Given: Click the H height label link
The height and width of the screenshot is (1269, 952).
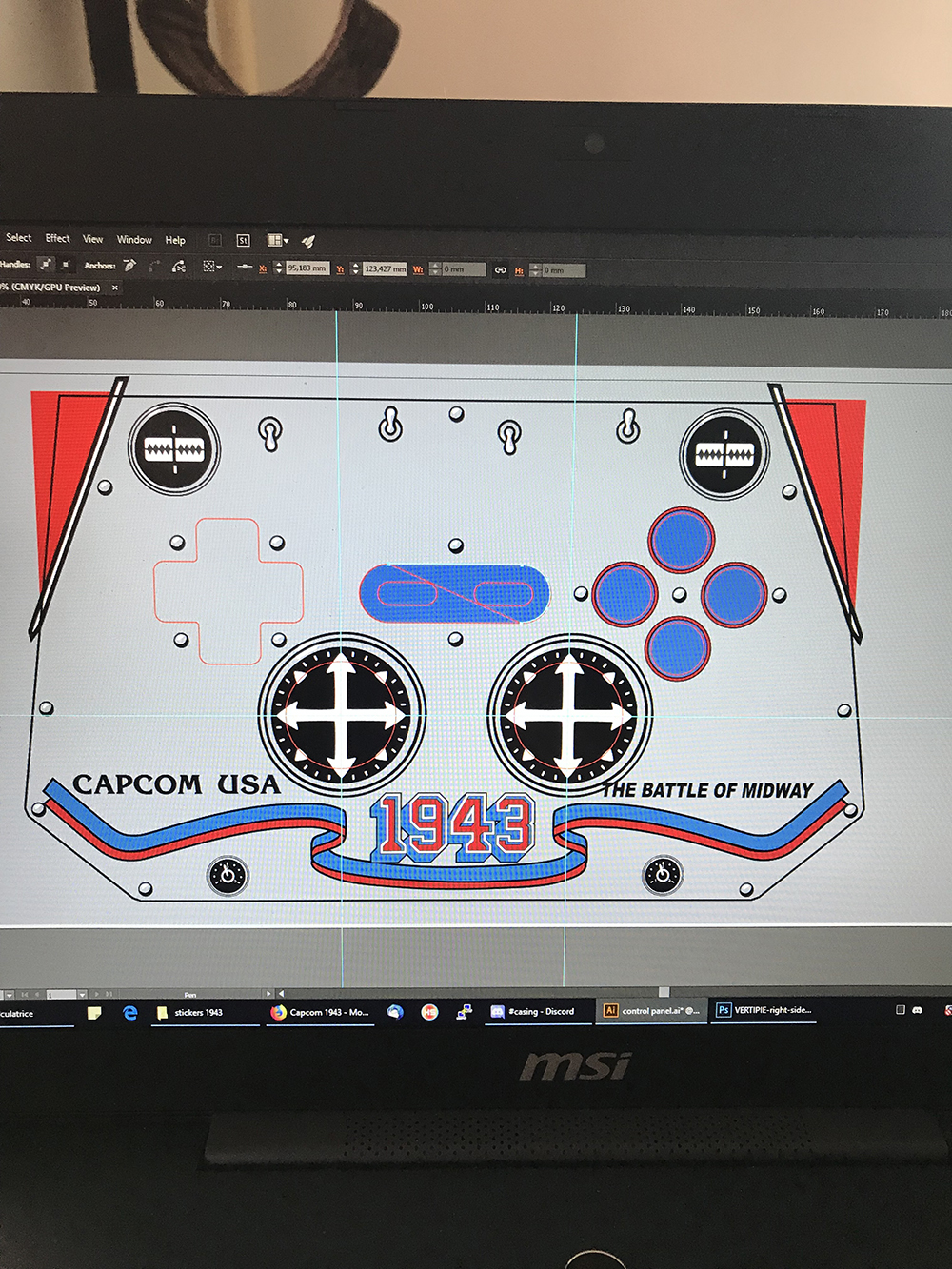Looking at the screenshot, I should point(519,270).
